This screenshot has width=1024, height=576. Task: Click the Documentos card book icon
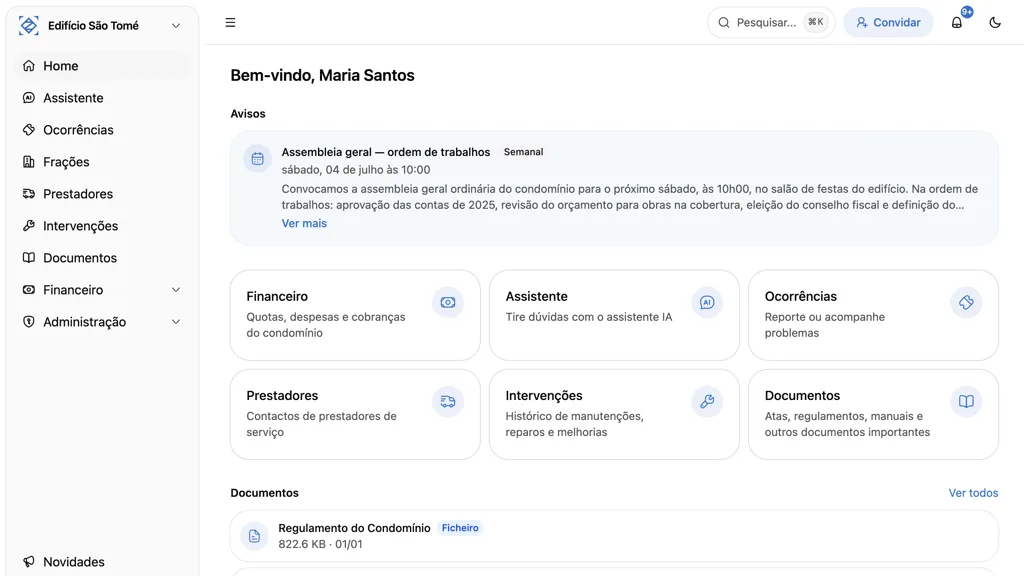tap(967, 402)
